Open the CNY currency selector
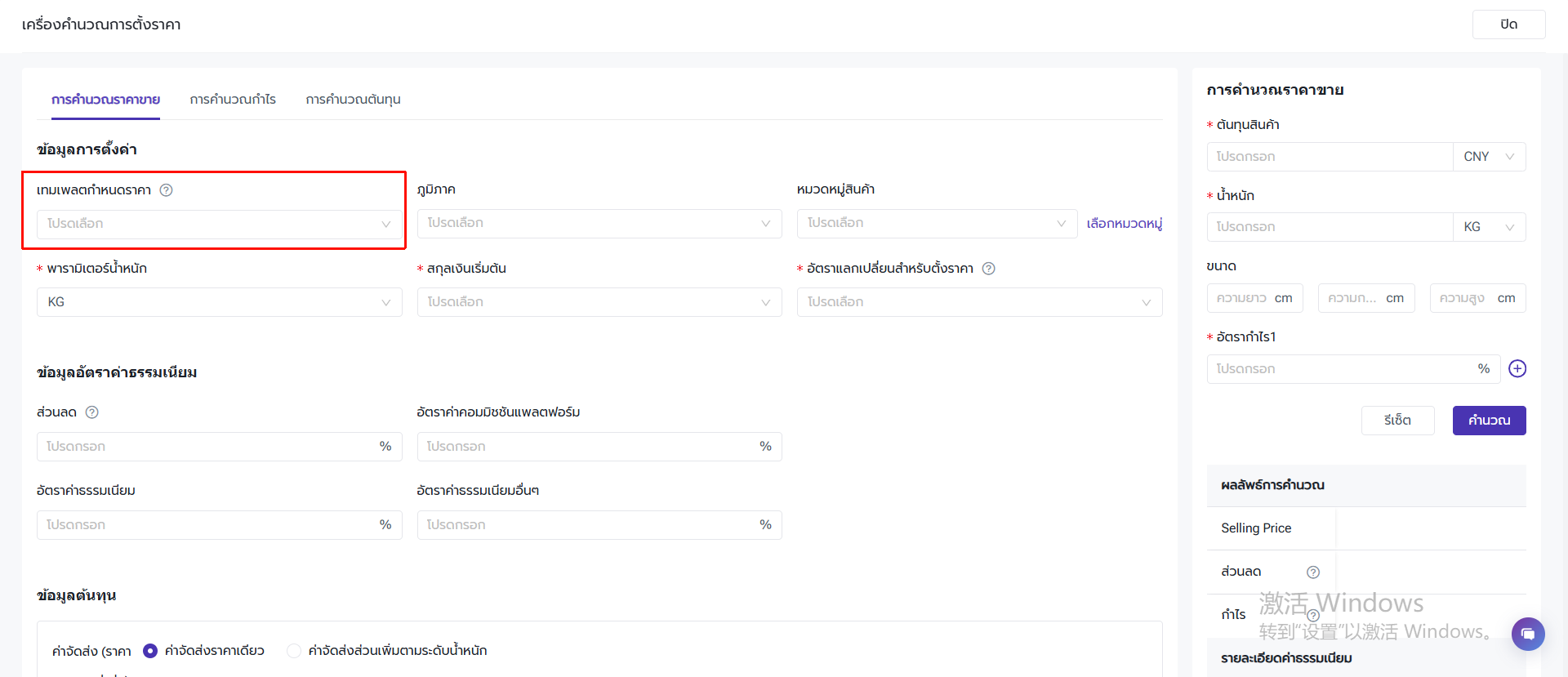Screen dimensions: 1568x677 click(x=1488, y=157)
